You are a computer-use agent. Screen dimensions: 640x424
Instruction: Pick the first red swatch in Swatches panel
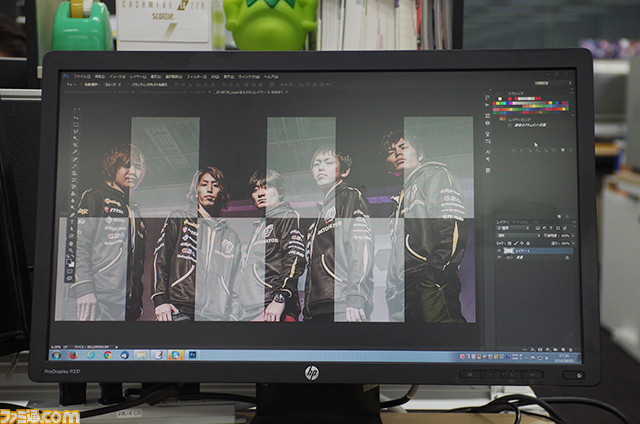click(509, 99)
